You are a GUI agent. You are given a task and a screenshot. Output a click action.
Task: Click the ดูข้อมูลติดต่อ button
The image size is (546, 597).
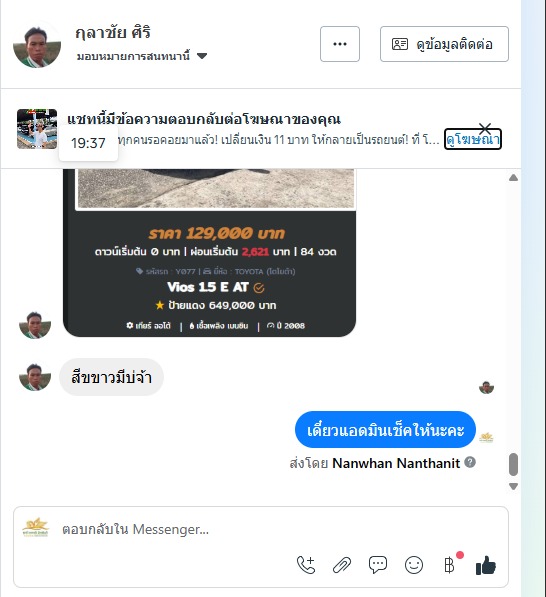pos(444,44)
